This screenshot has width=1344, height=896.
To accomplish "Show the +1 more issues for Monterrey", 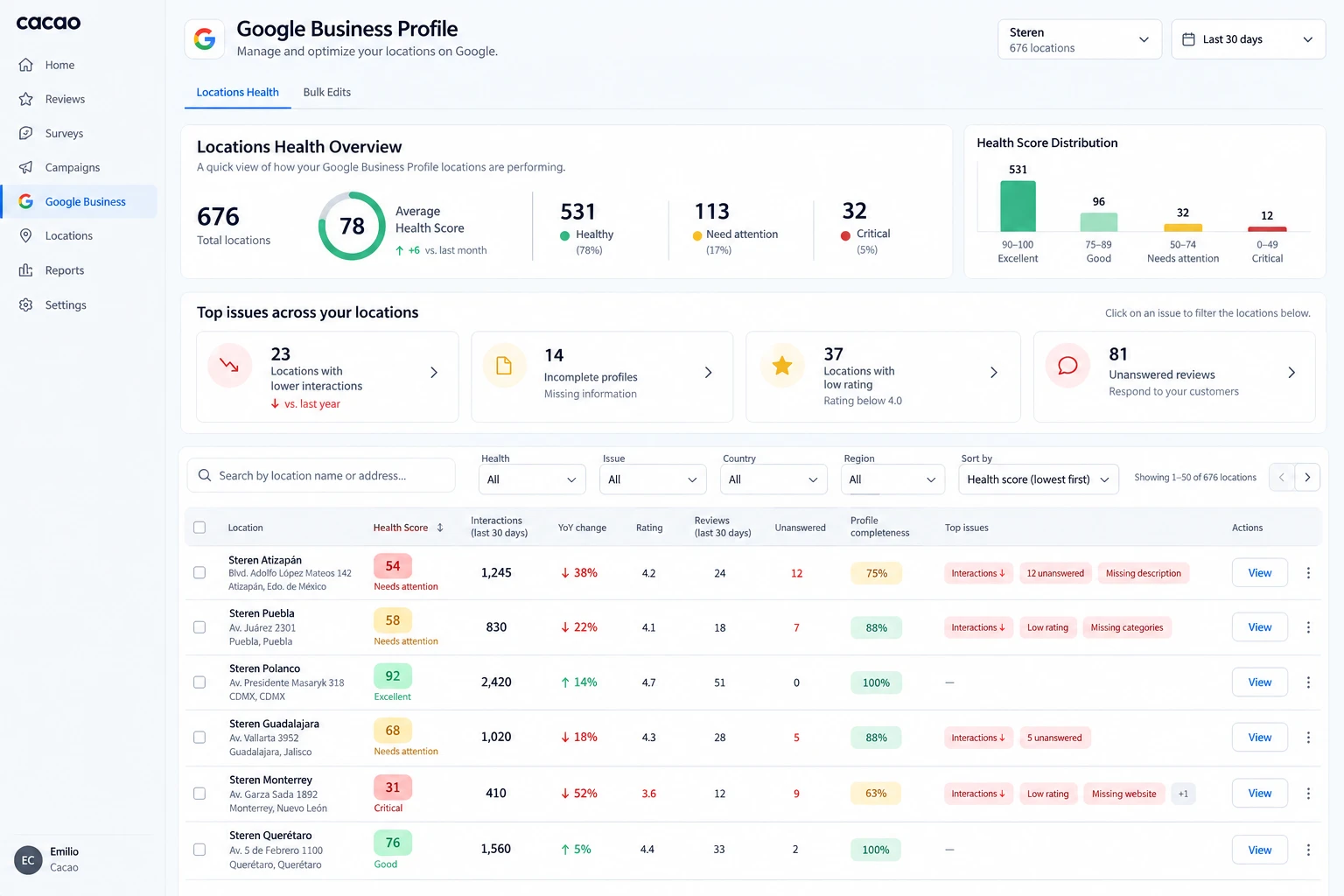I will pos(1183,794).
